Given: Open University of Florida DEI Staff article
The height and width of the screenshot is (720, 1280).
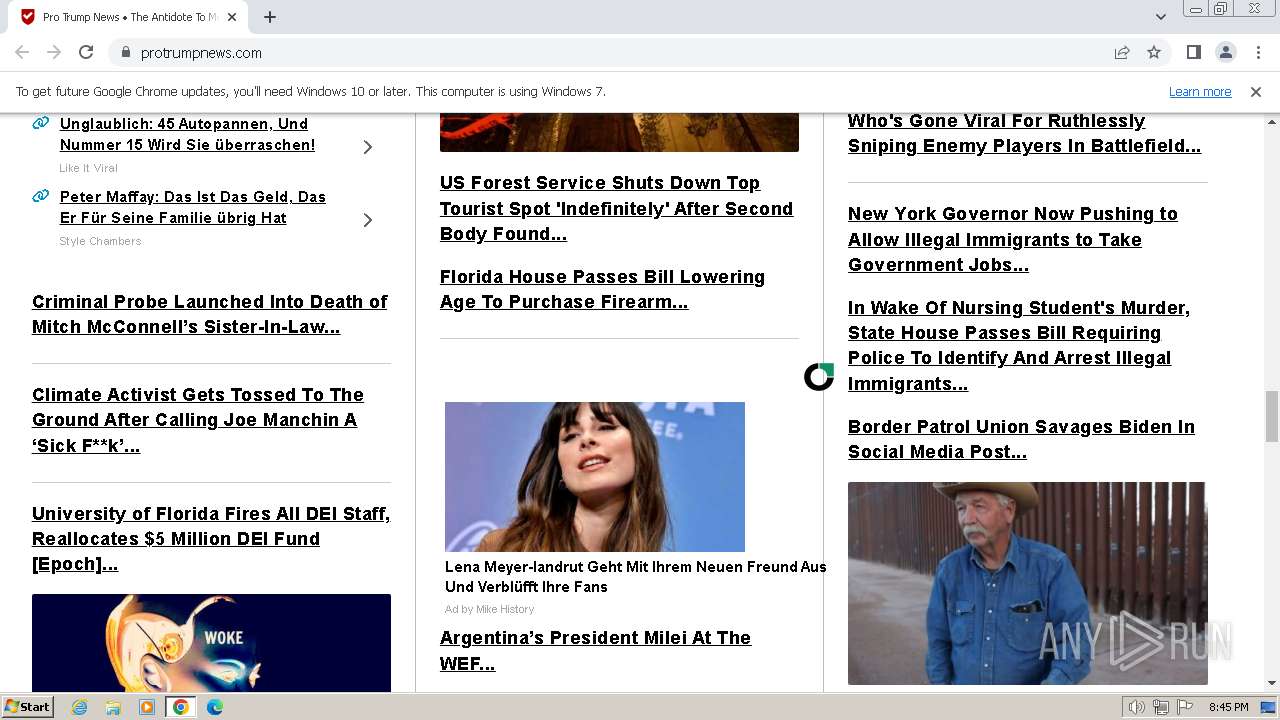Looking at the screenshot, I should coord(211,539).
